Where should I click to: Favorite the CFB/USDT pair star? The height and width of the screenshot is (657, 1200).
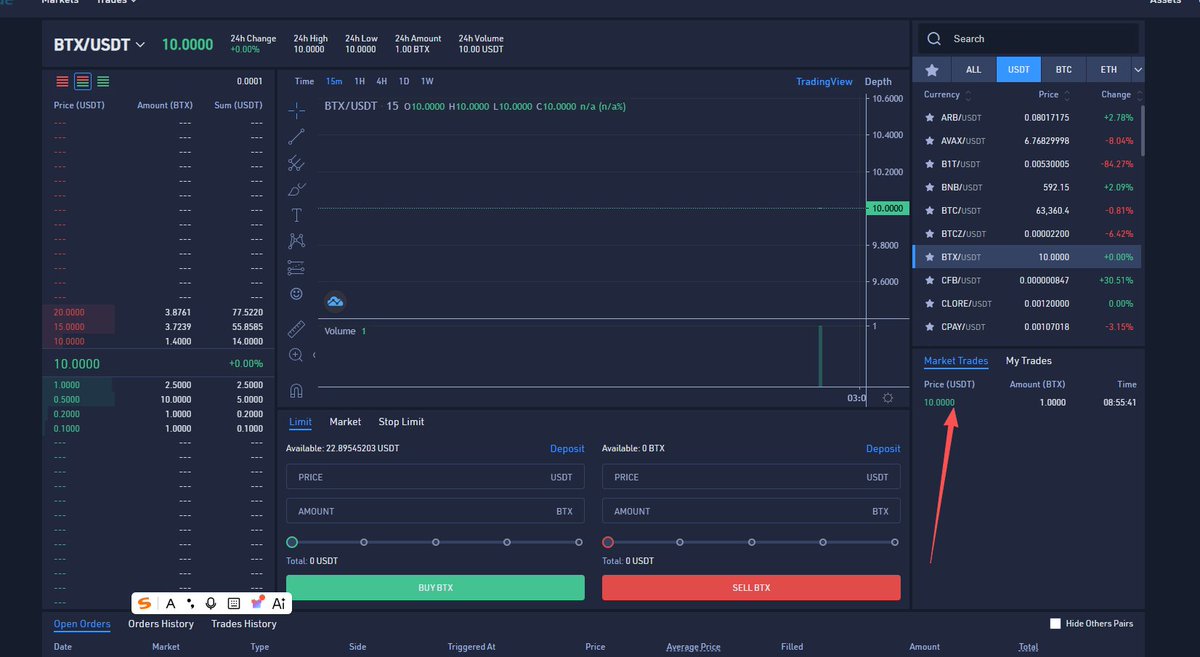(930, 280)
